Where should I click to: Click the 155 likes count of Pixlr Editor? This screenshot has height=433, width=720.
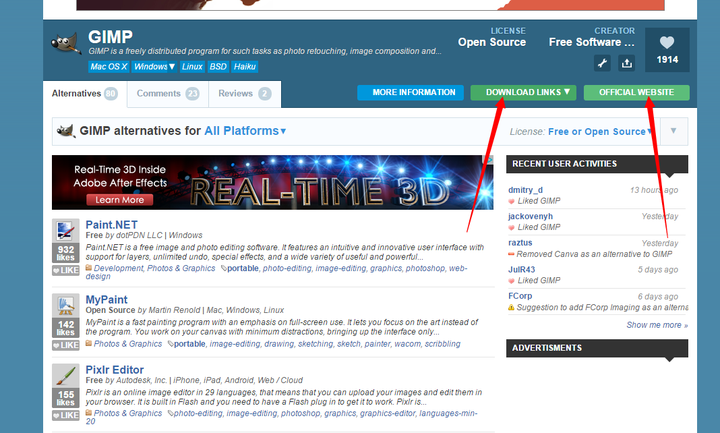point(66,398)
